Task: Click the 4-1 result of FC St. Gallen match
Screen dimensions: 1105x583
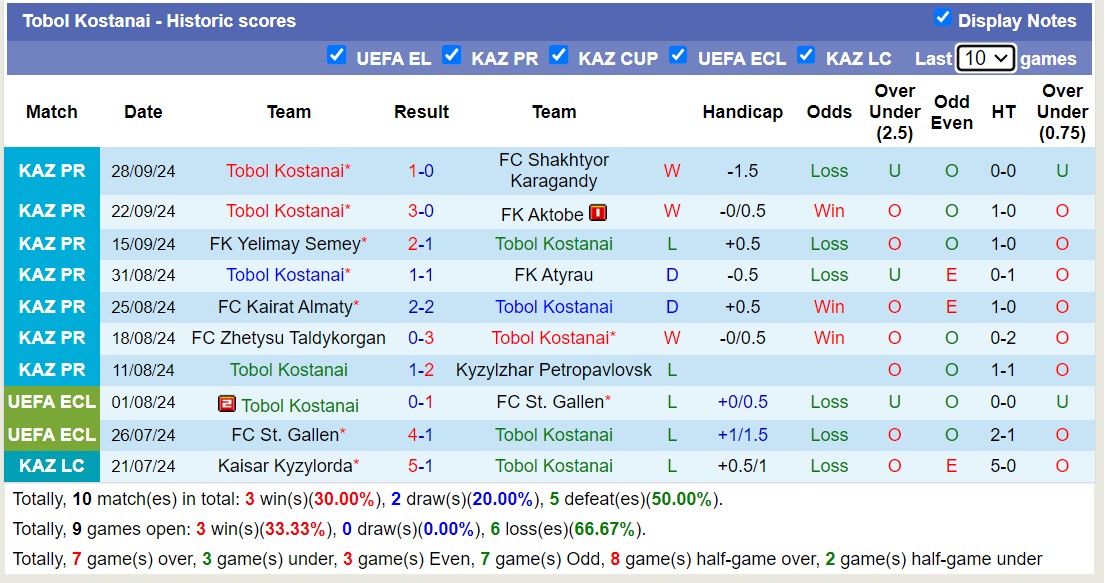Action: click(421, 435)
